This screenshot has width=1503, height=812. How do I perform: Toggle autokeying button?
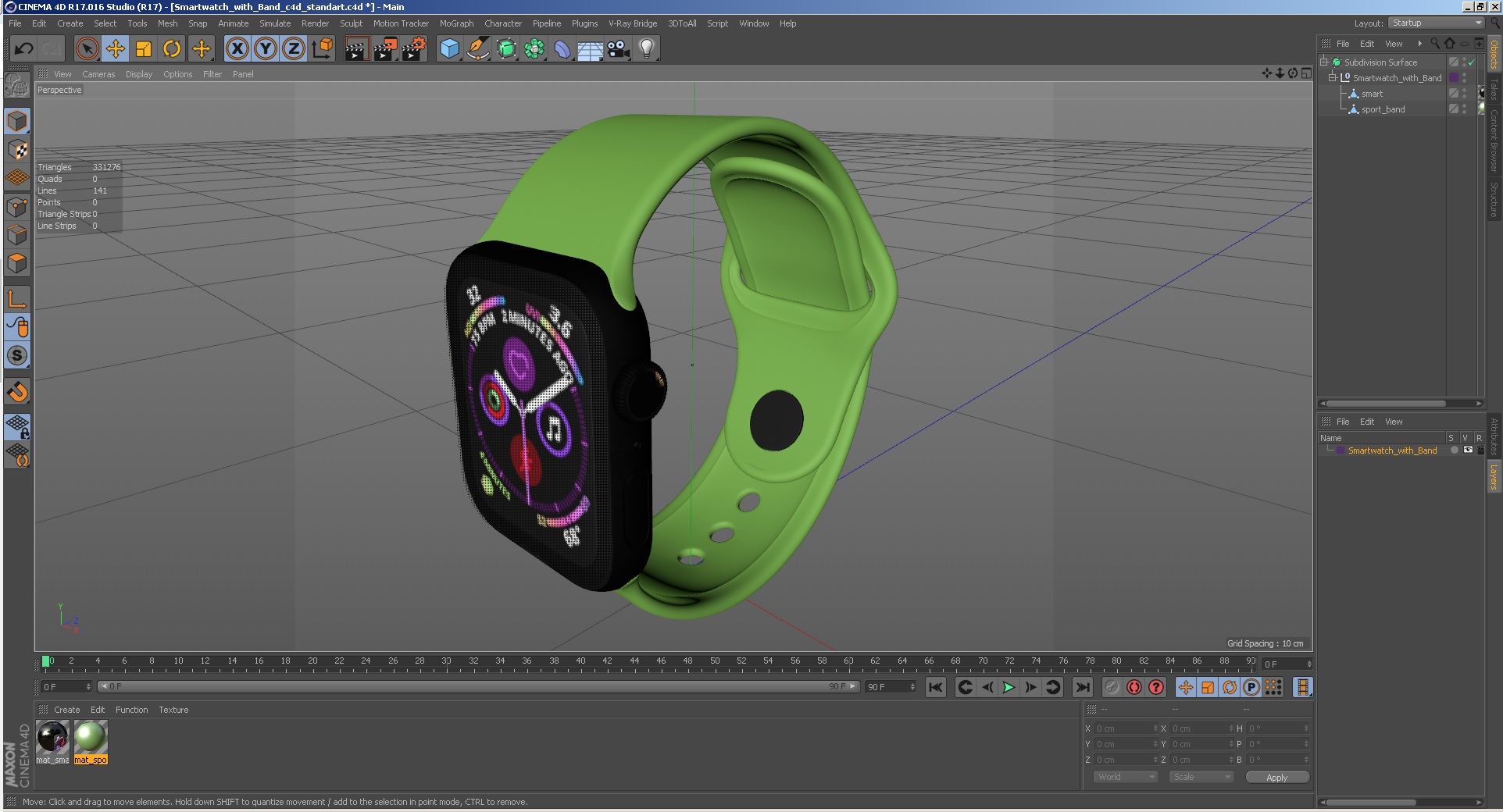[x=1134, y=687]
